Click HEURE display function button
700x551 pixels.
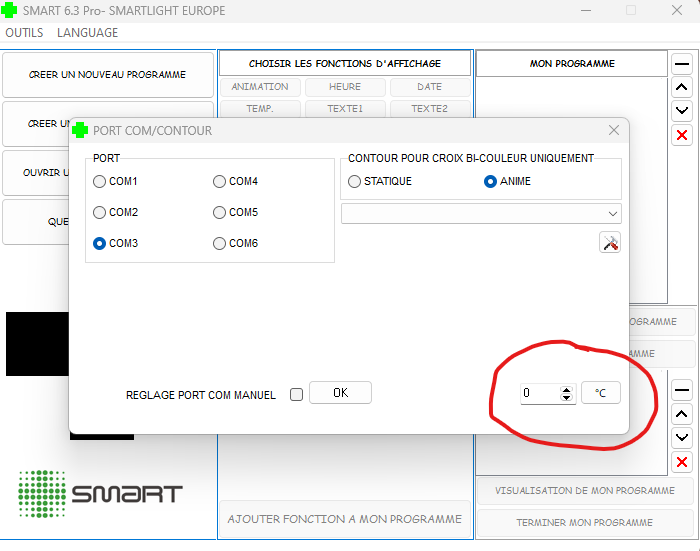coord(345,87)
